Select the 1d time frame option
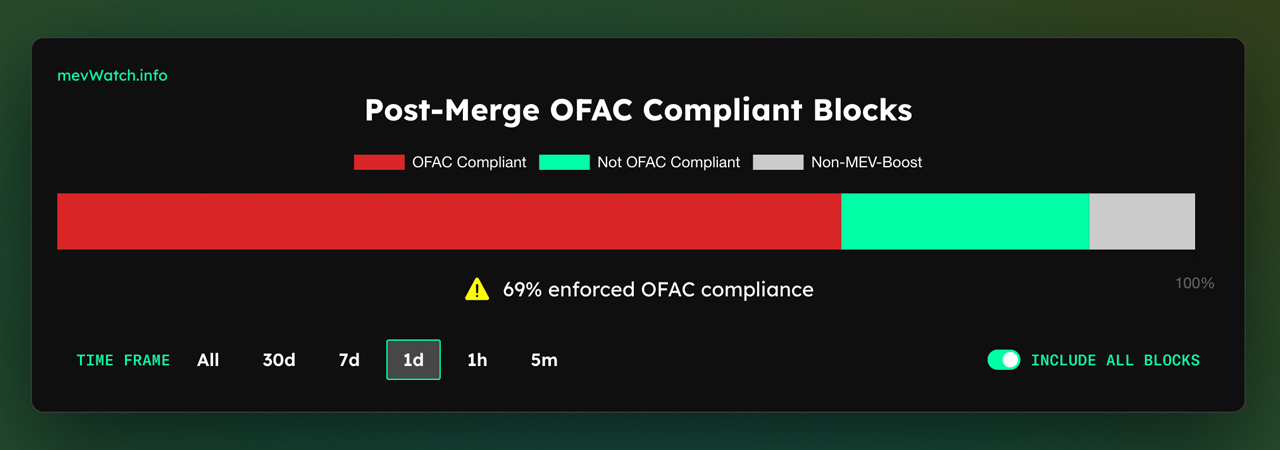 point(413,360)
